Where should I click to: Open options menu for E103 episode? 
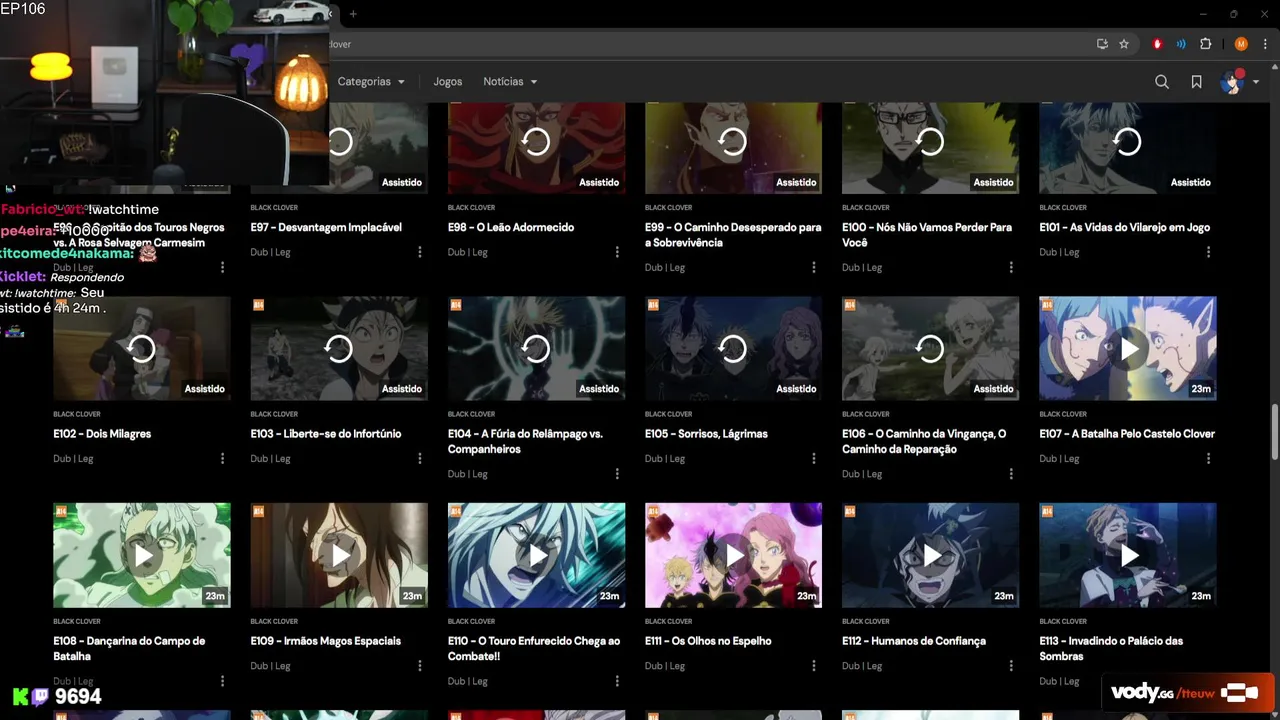420,458
